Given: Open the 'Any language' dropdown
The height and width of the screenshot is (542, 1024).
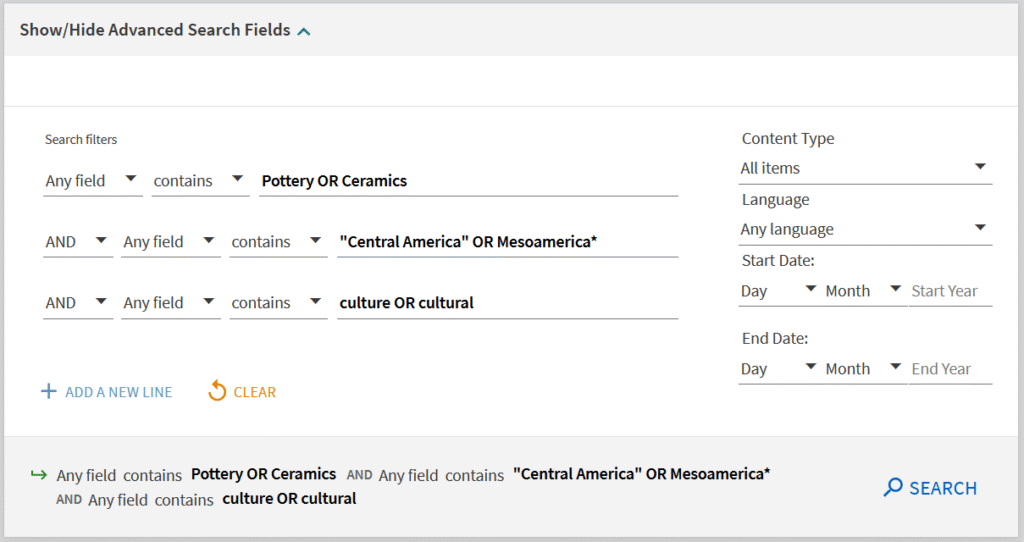Looking at the screenshot, I should [865, 229].
